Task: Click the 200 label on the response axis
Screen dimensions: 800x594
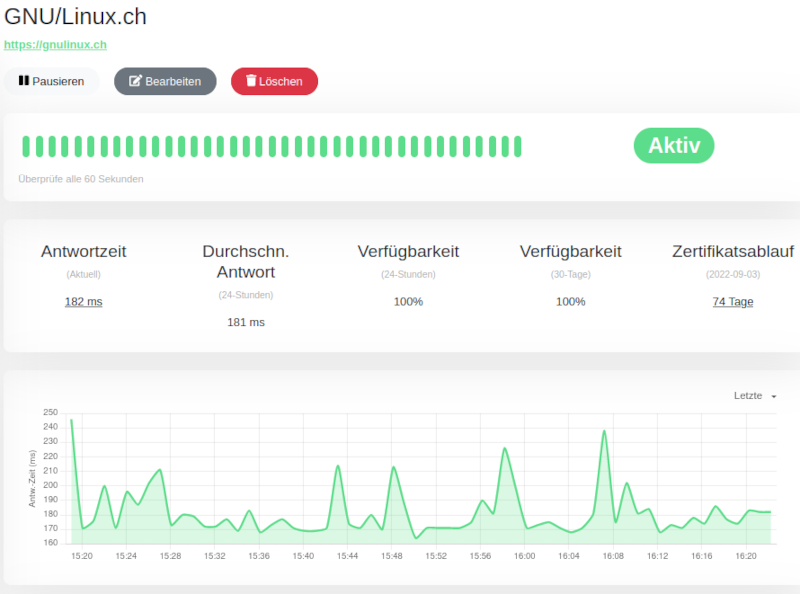Action: coord(51,485)
